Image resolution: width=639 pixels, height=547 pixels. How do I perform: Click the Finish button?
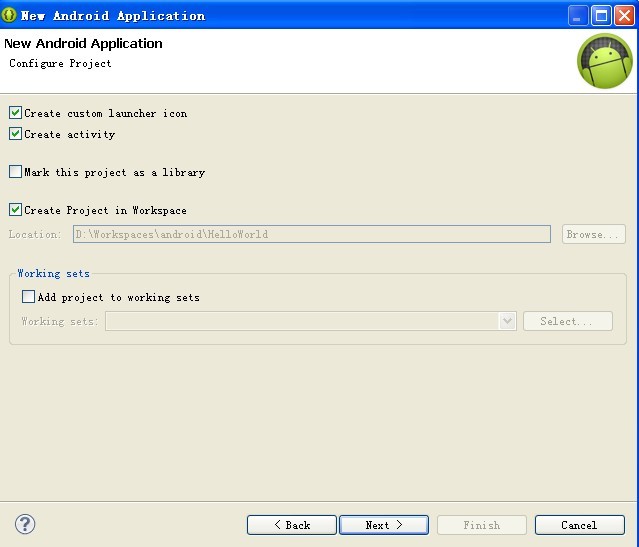coord(482,525)
